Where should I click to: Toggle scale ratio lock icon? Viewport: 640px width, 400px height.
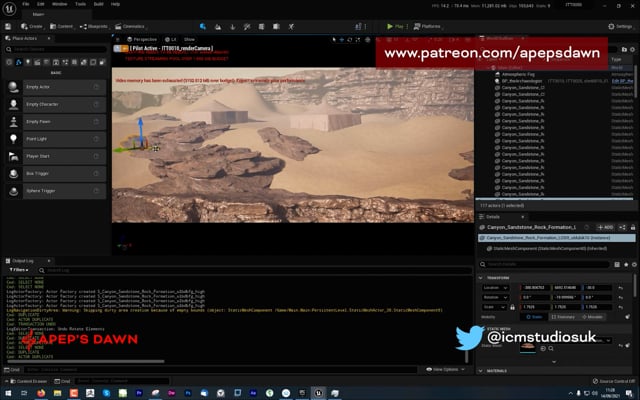512,307
